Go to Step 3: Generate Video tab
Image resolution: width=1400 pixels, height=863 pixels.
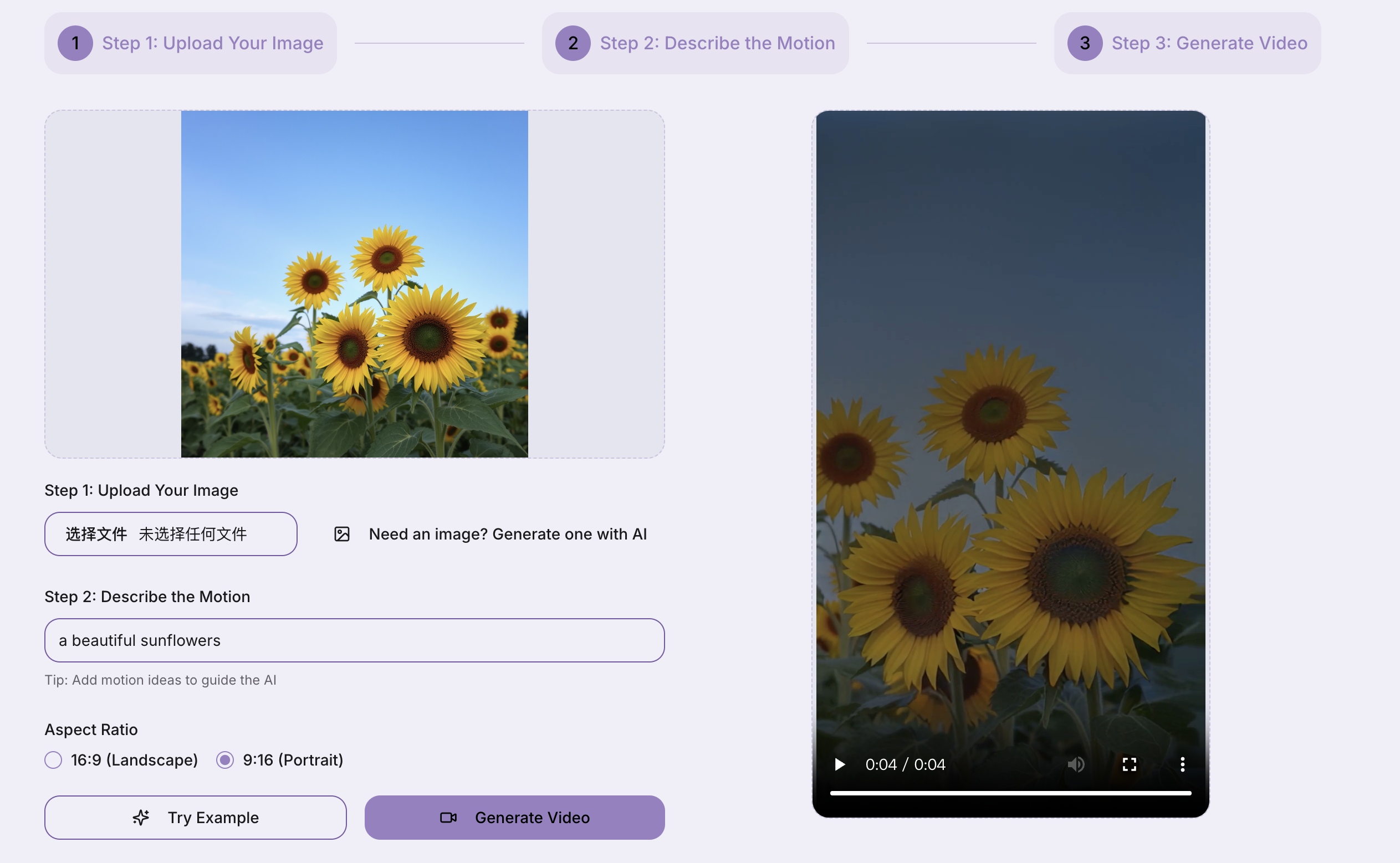point(1209,43)
